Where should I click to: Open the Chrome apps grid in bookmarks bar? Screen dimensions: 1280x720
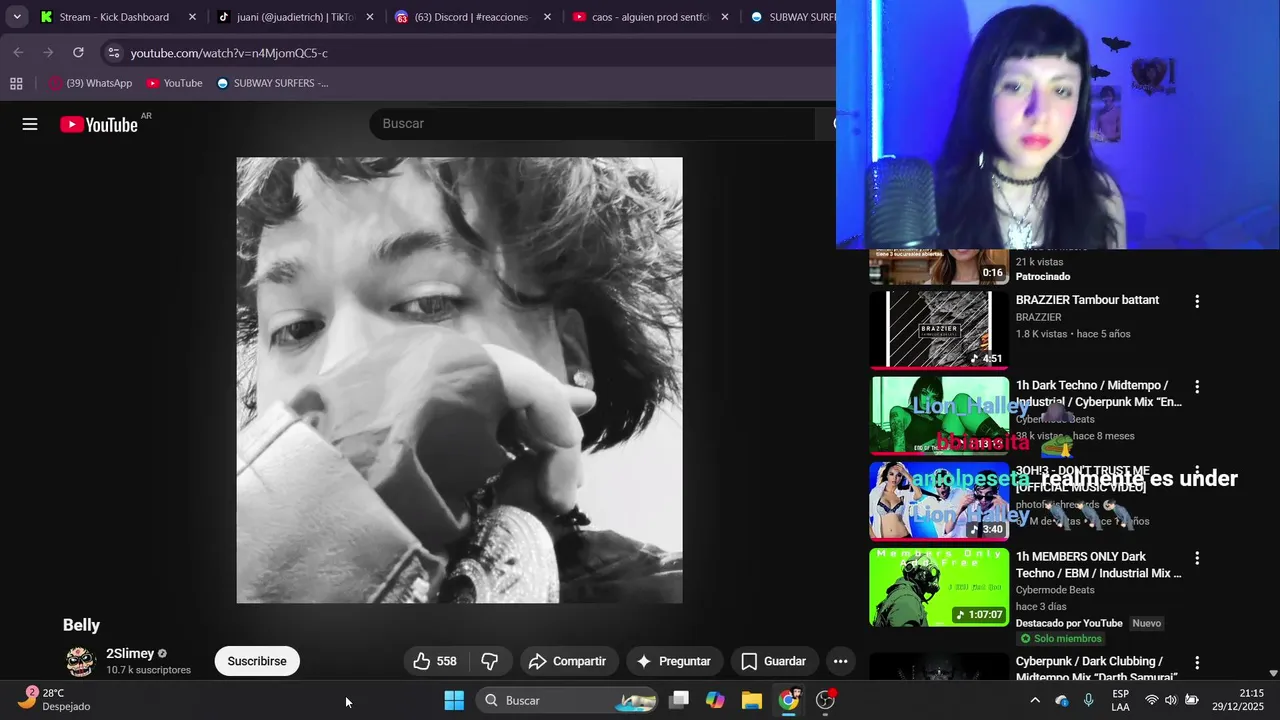click(16, 83)
